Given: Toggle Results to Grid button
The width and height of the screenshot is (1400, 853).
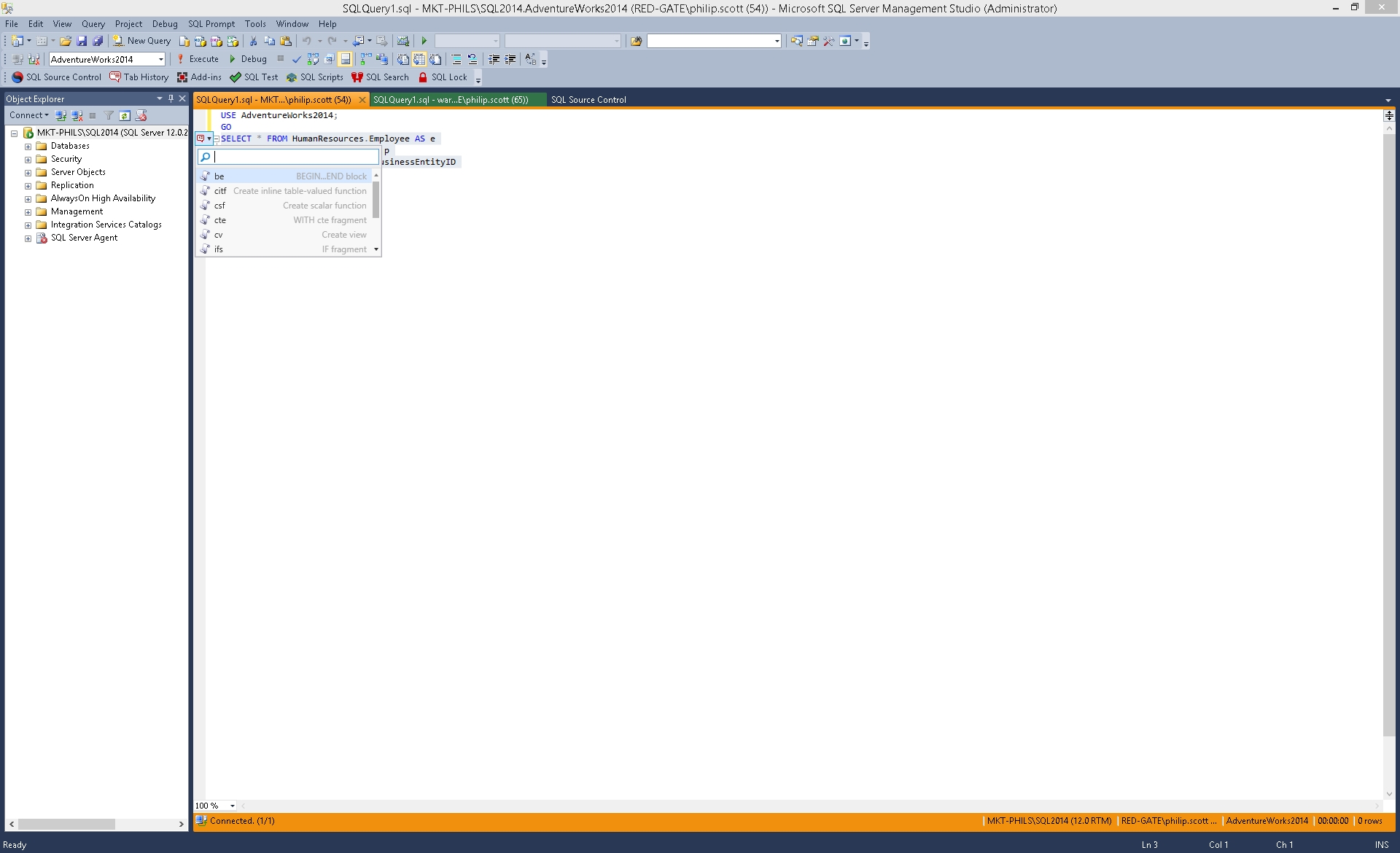Looking at the screenshot, I should point(419,59).
